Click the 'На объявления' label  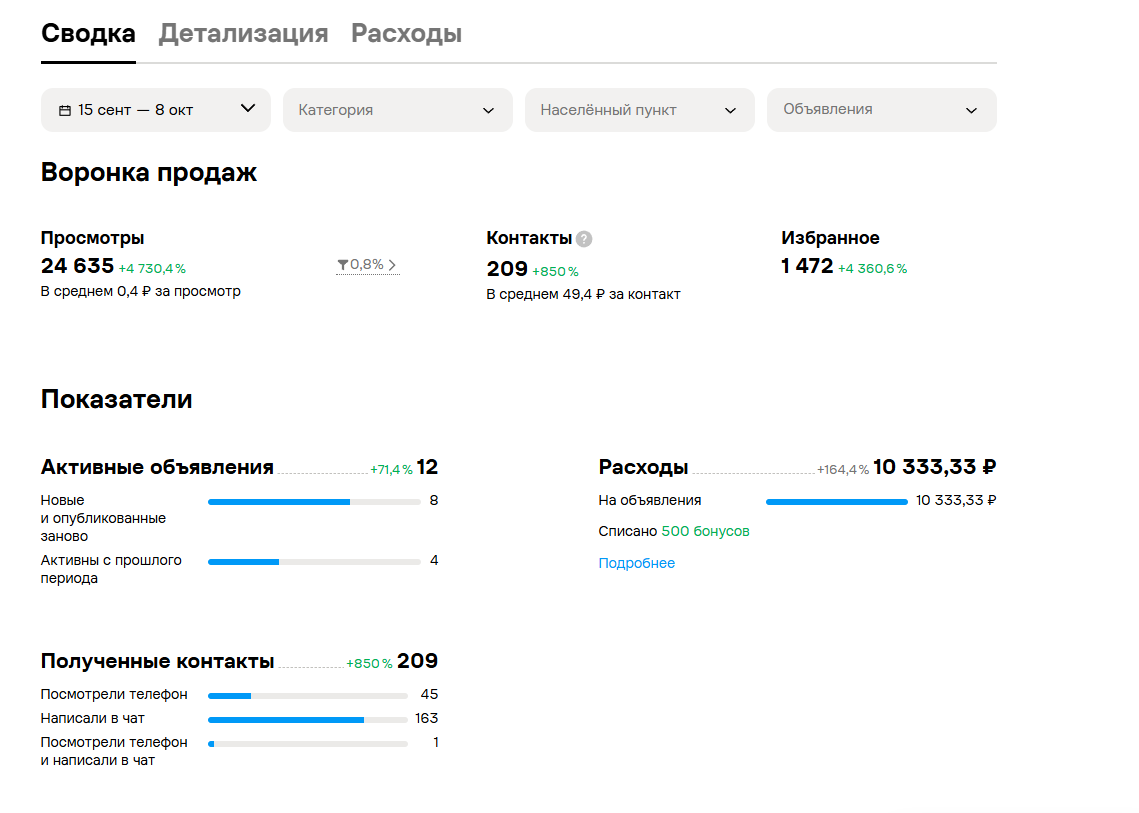click(x=649, y=501)
